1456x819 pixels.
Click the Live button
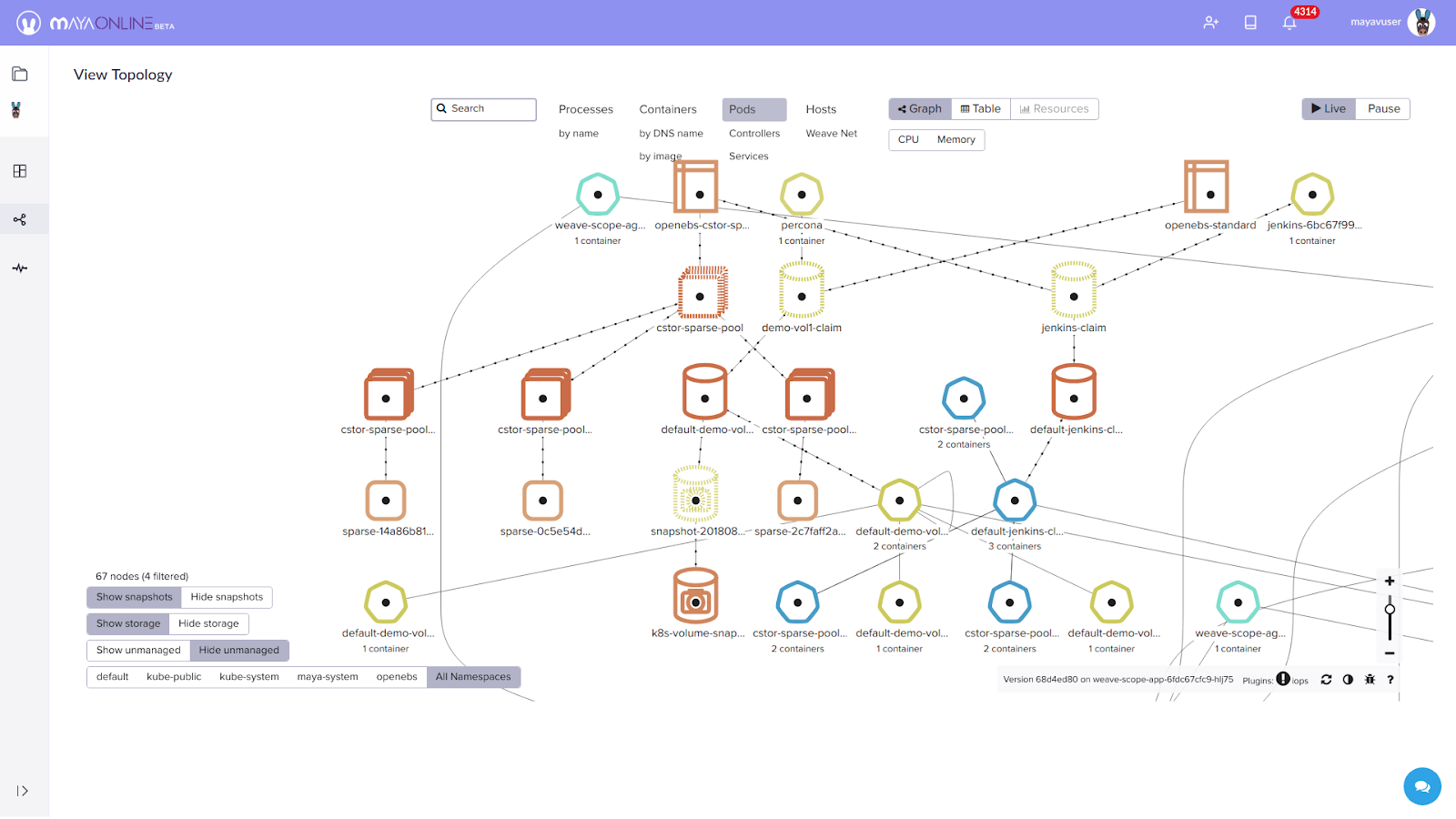1329,109
